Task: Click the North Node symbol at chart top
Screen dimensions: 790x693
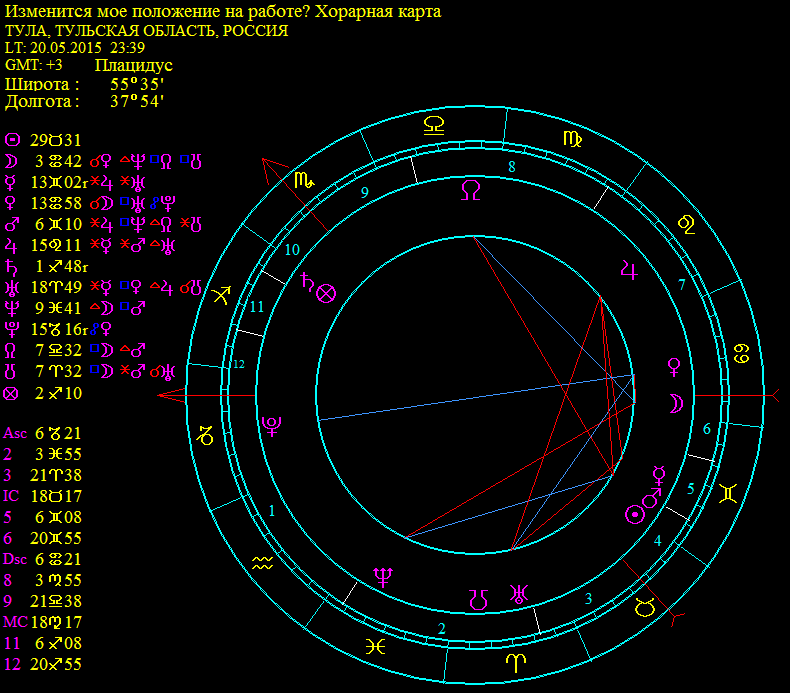Action: click(471, 191)
